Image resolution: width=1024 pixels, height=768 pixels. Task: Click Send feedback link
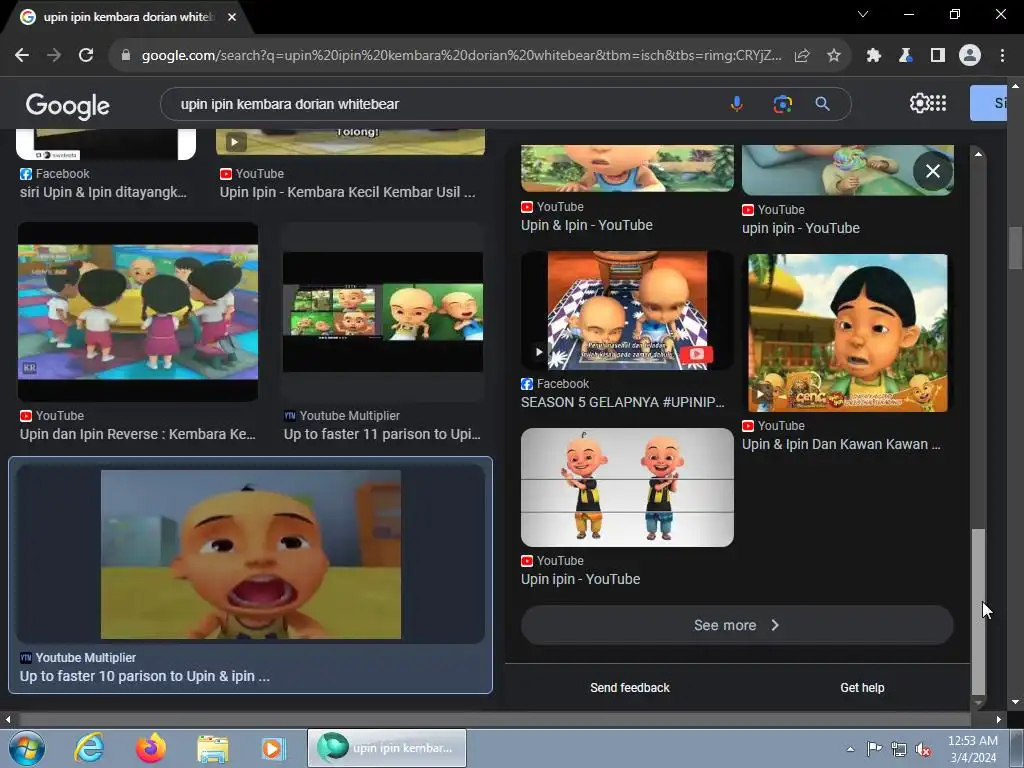pyautogui.click(x=630, y=688)
